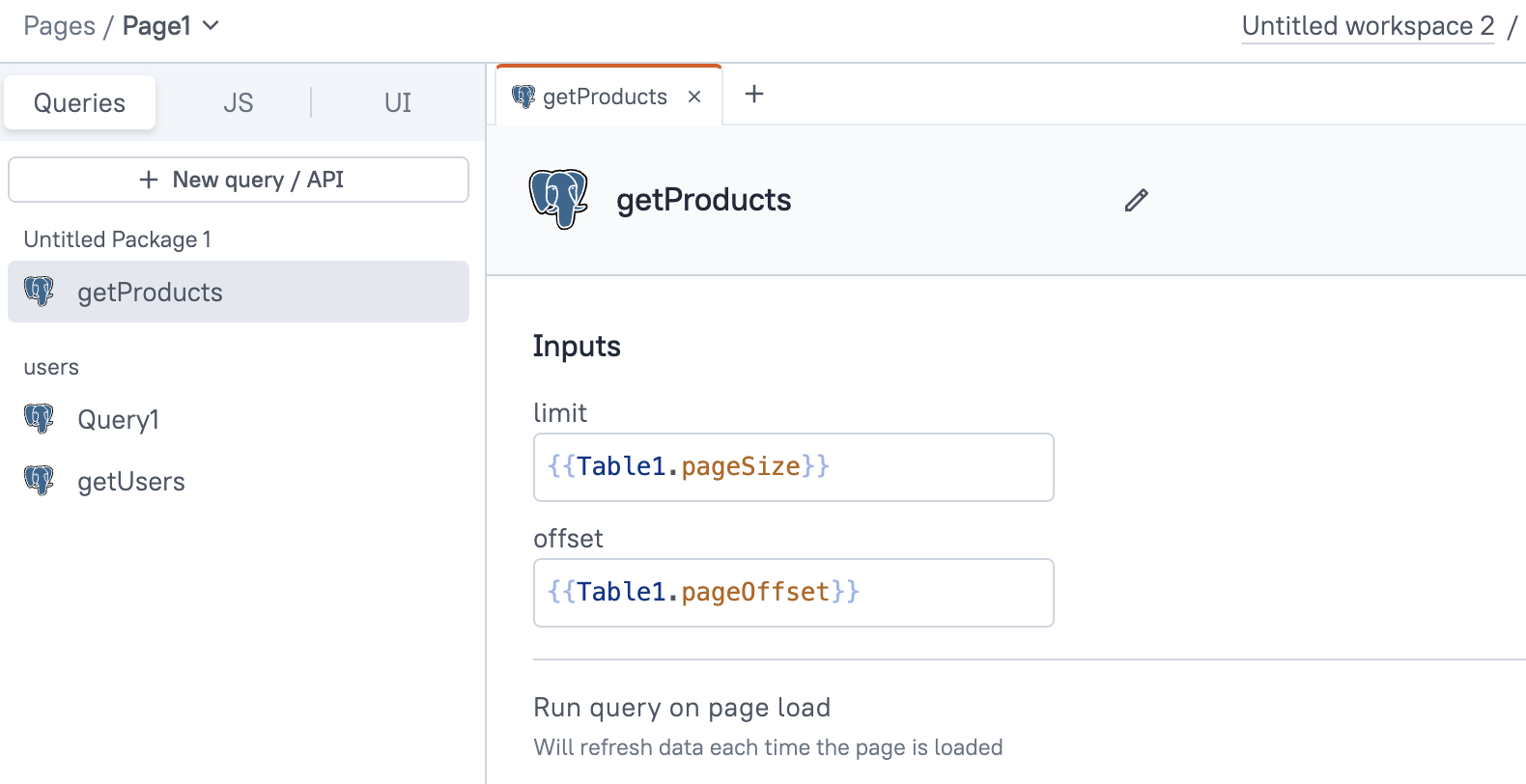1526x784 pixels.
Task: Click 'Will refresh data each time' description
Action: click(x=768, y=747)
